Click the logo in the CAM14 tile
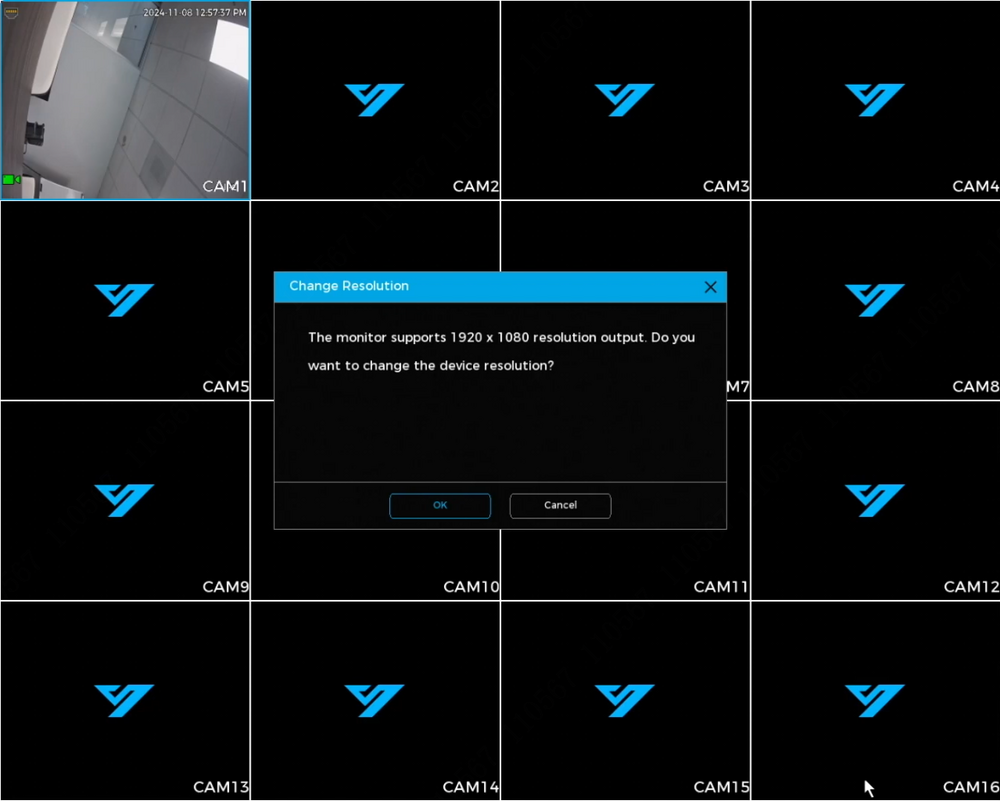 point(374,700)
